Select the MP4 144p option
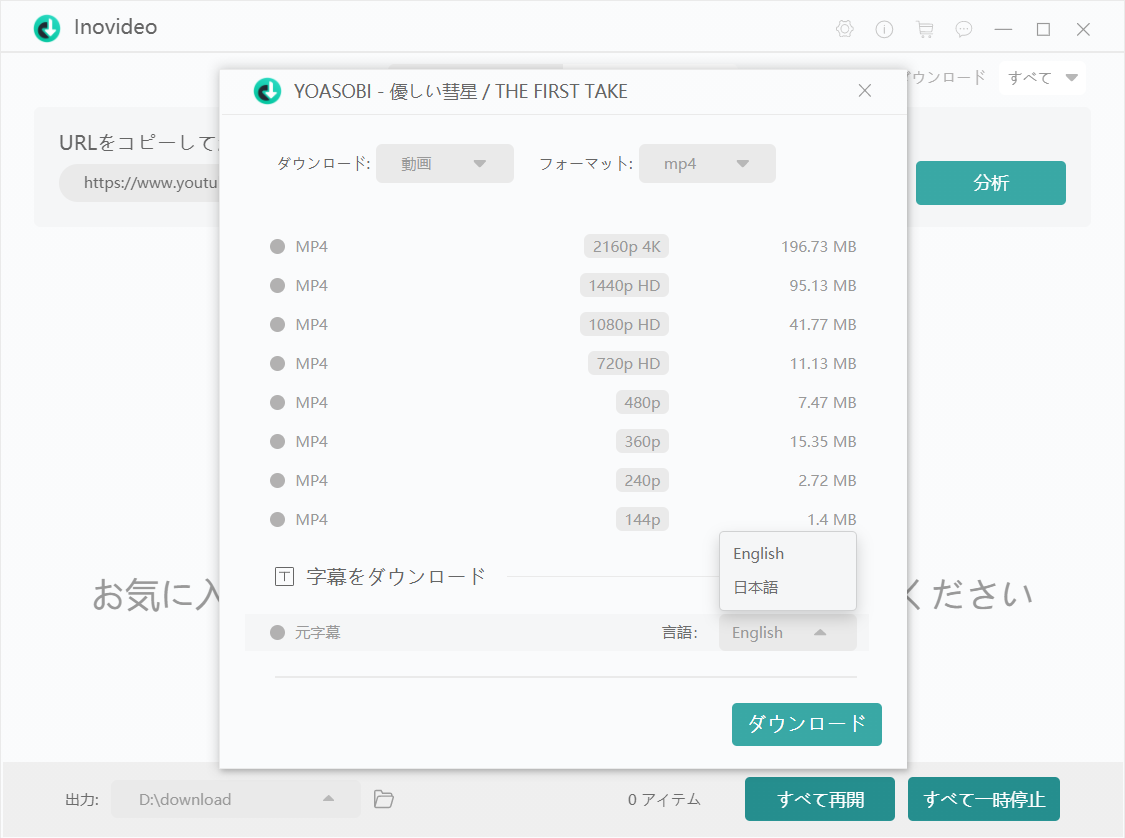Screen dimensions: 1125x838 278,519
